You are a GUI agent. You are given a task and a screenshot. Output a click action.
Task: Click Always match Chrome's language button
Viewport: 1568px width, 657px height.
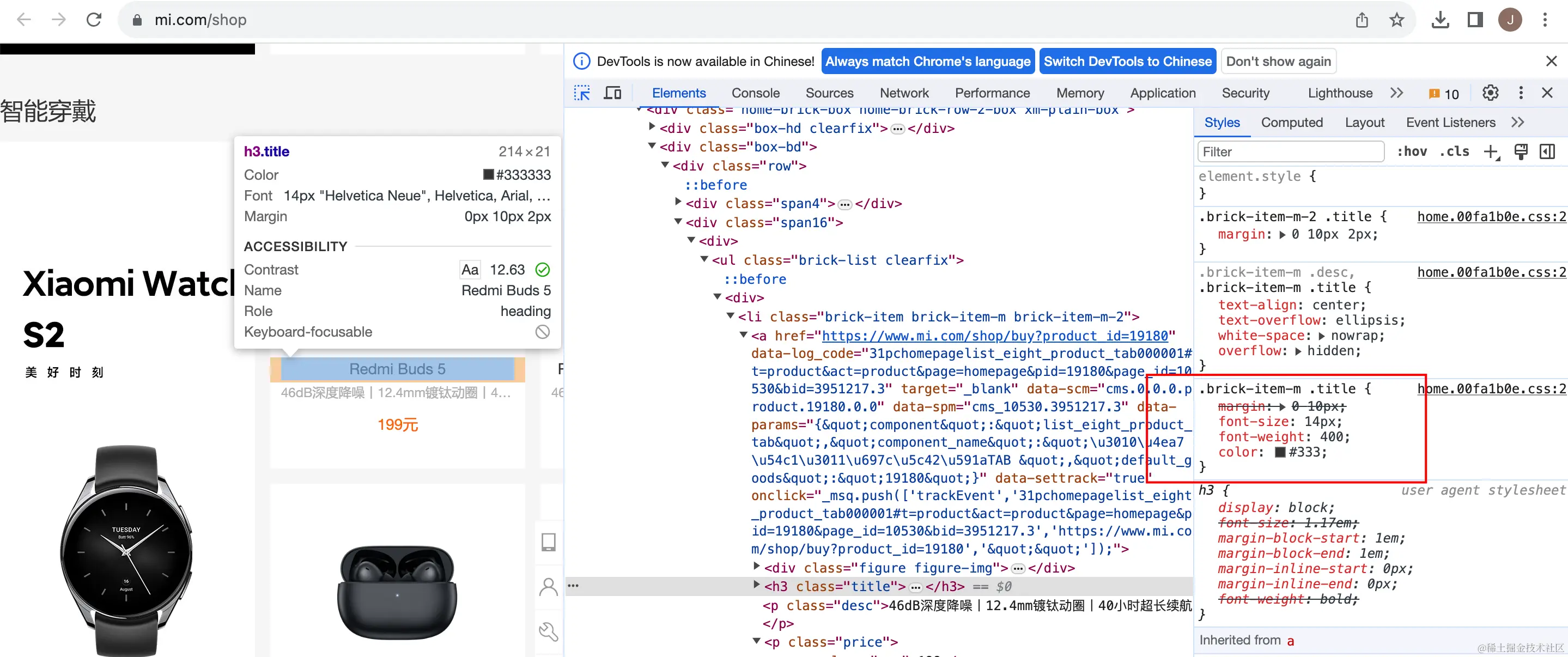pyautogui.click(x=928, y=61)
